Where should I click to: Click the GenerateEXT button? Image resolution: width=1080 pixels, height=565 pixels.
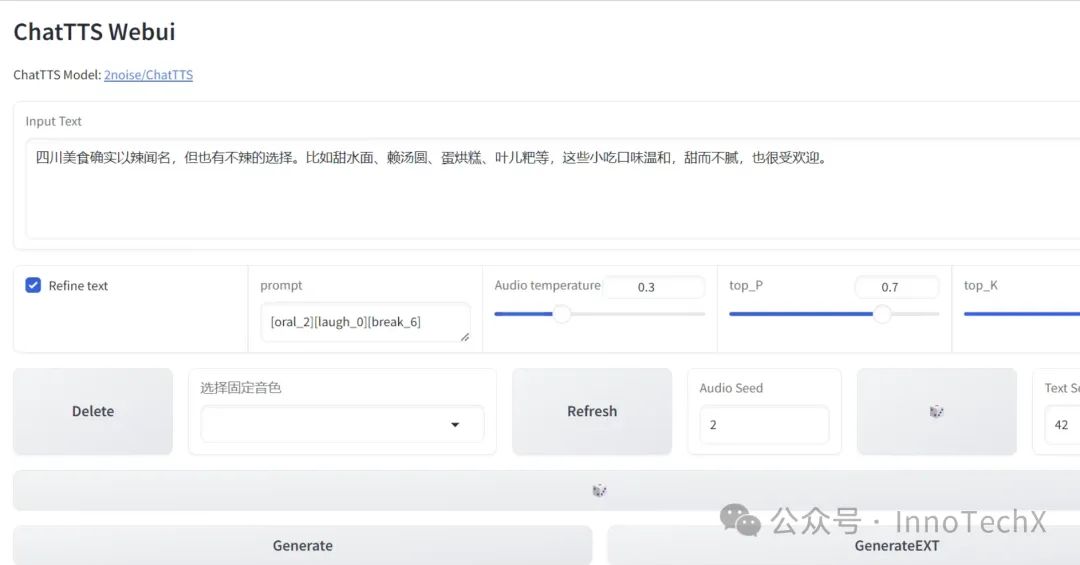tap(843, 546)
